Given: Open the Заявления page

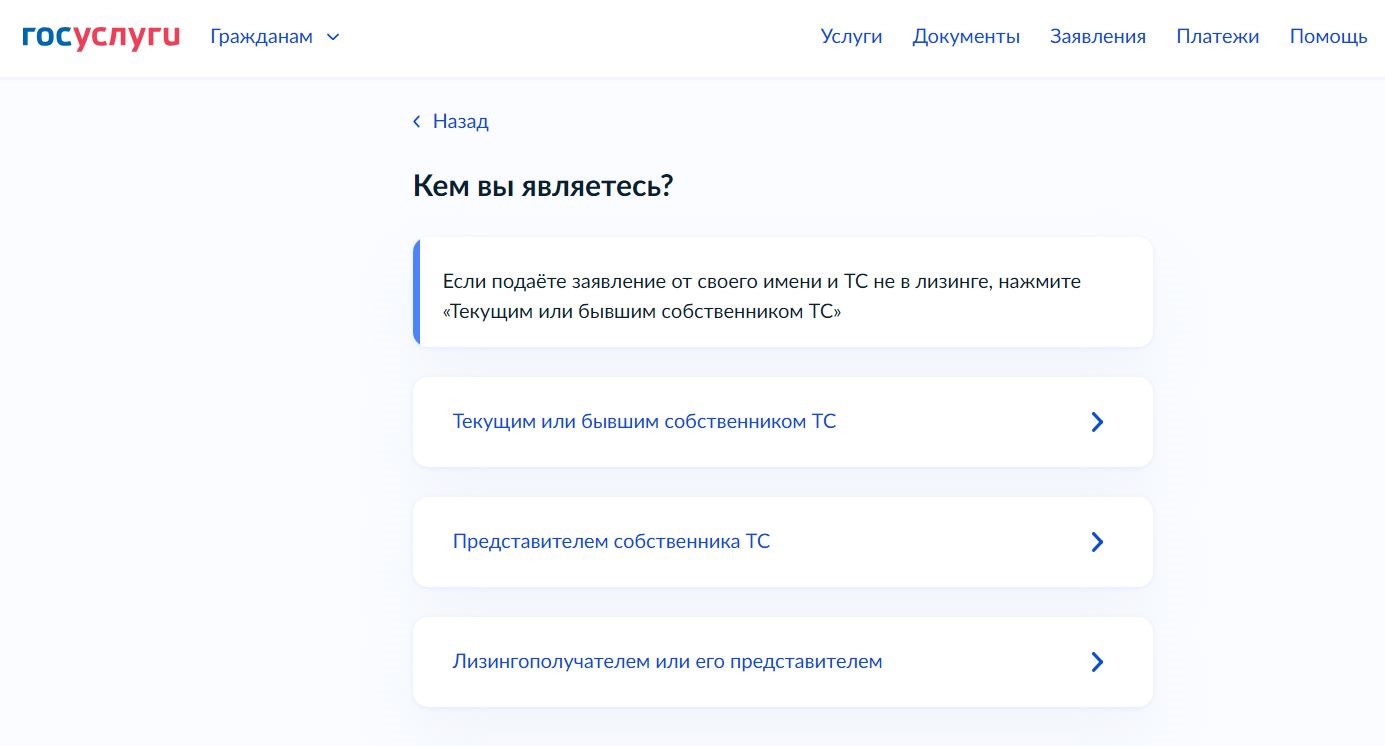Looking at the screenshot, I should 1097,37.
